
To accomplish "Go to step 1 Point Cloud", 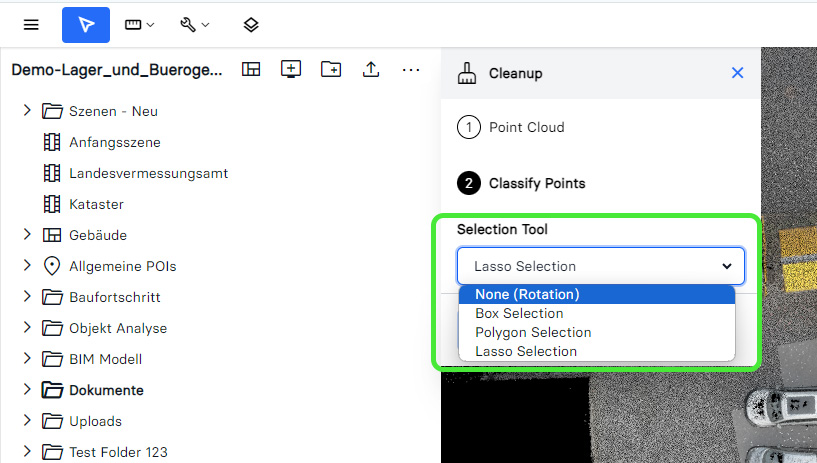I will pyautogui.click(x=526, y=127).
